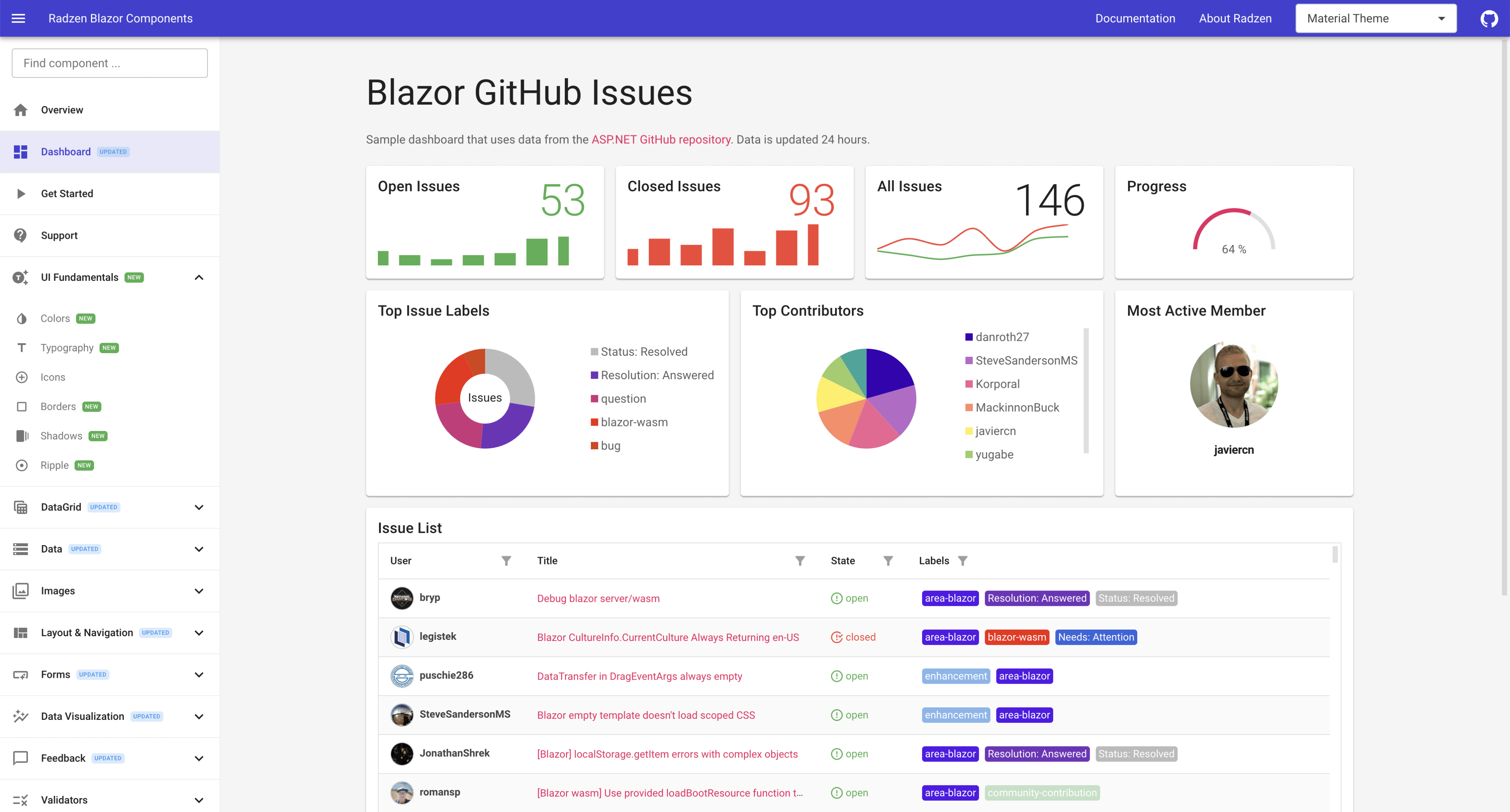Screen dimensions: 1510x812
Task: Collapse the UI Fundamentals section
Action: point(199,277)
